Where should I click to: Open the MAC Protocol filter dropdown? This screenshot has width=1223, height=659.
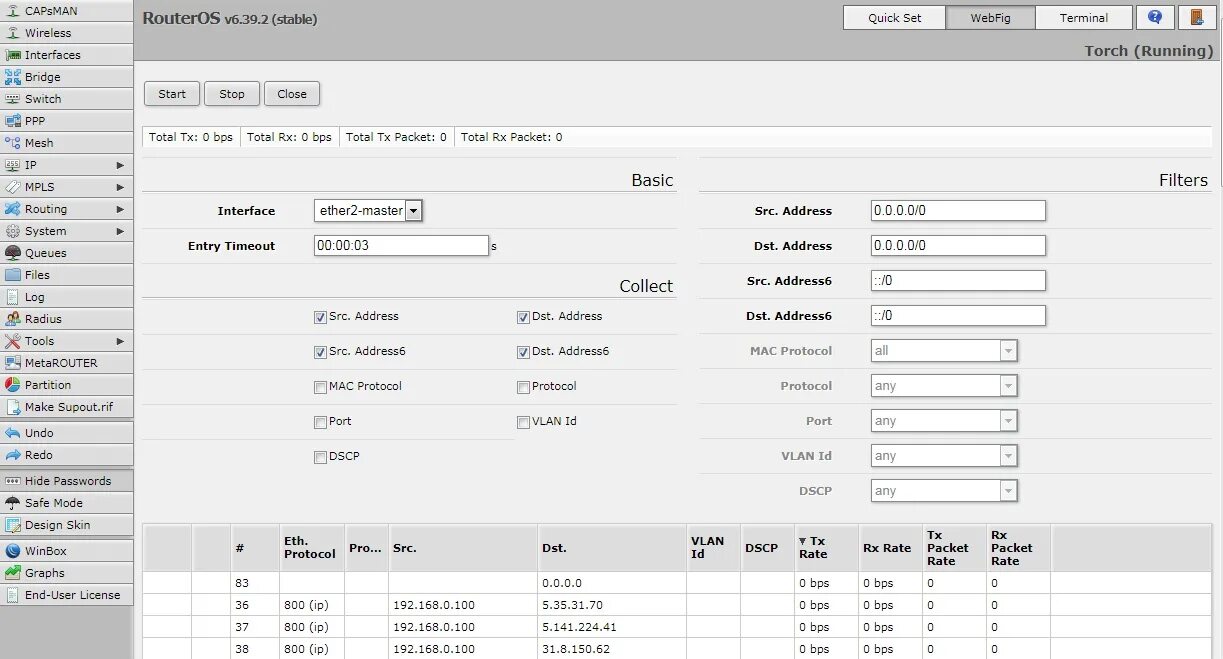944,351
